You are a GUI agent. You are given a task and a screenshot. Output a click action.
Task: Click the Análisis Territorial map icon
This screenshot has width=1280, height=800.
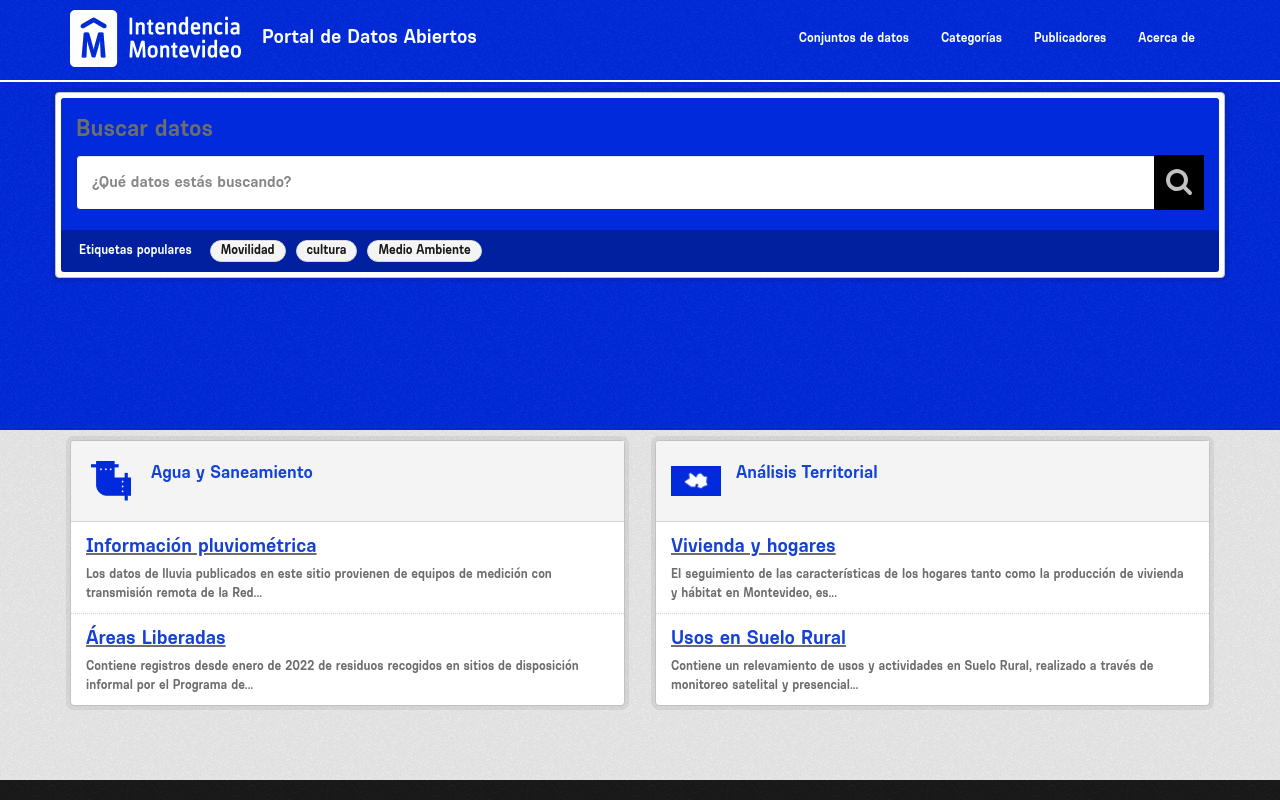(x=696, y=481)
